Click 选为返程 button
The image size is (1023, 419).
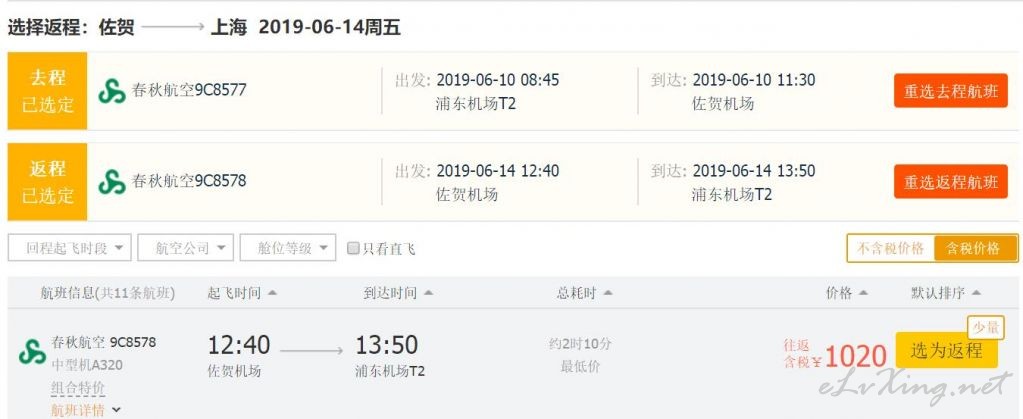[x=946, y=350]
